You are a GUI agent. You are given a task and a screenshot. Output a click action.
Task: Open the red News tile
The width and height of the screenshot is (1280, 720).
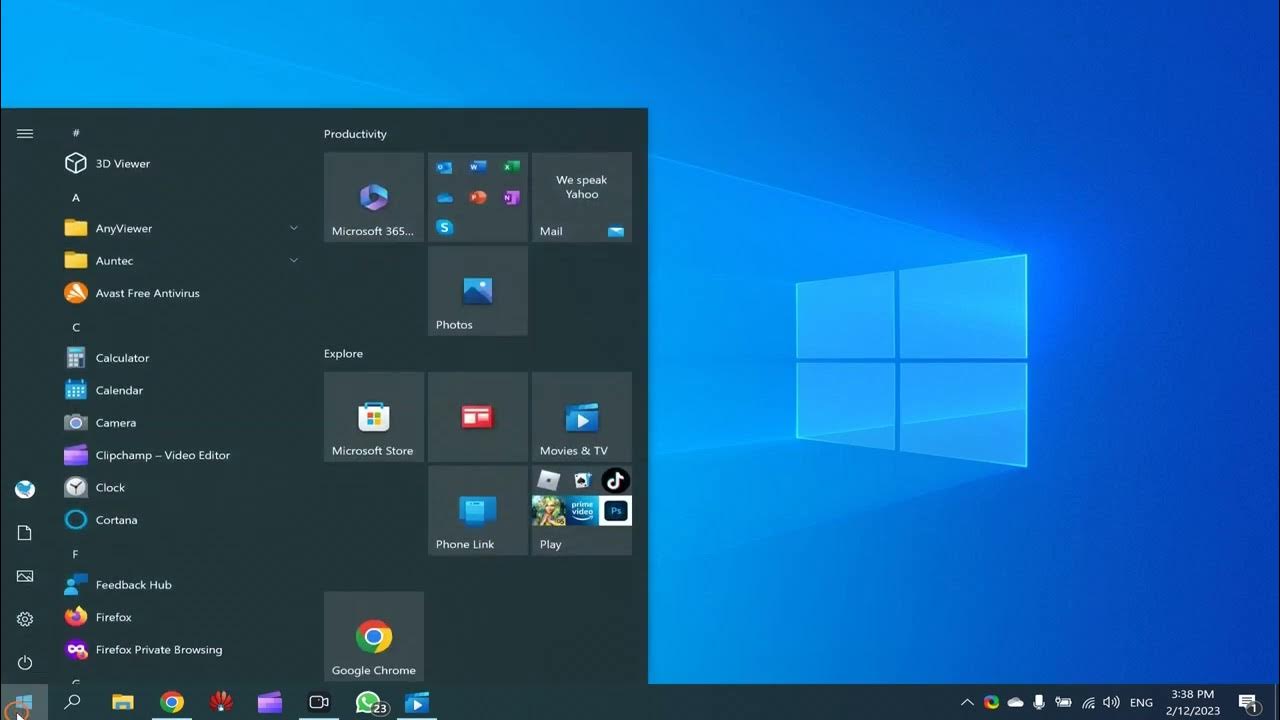pyautogui.click(x=478, y=417)
